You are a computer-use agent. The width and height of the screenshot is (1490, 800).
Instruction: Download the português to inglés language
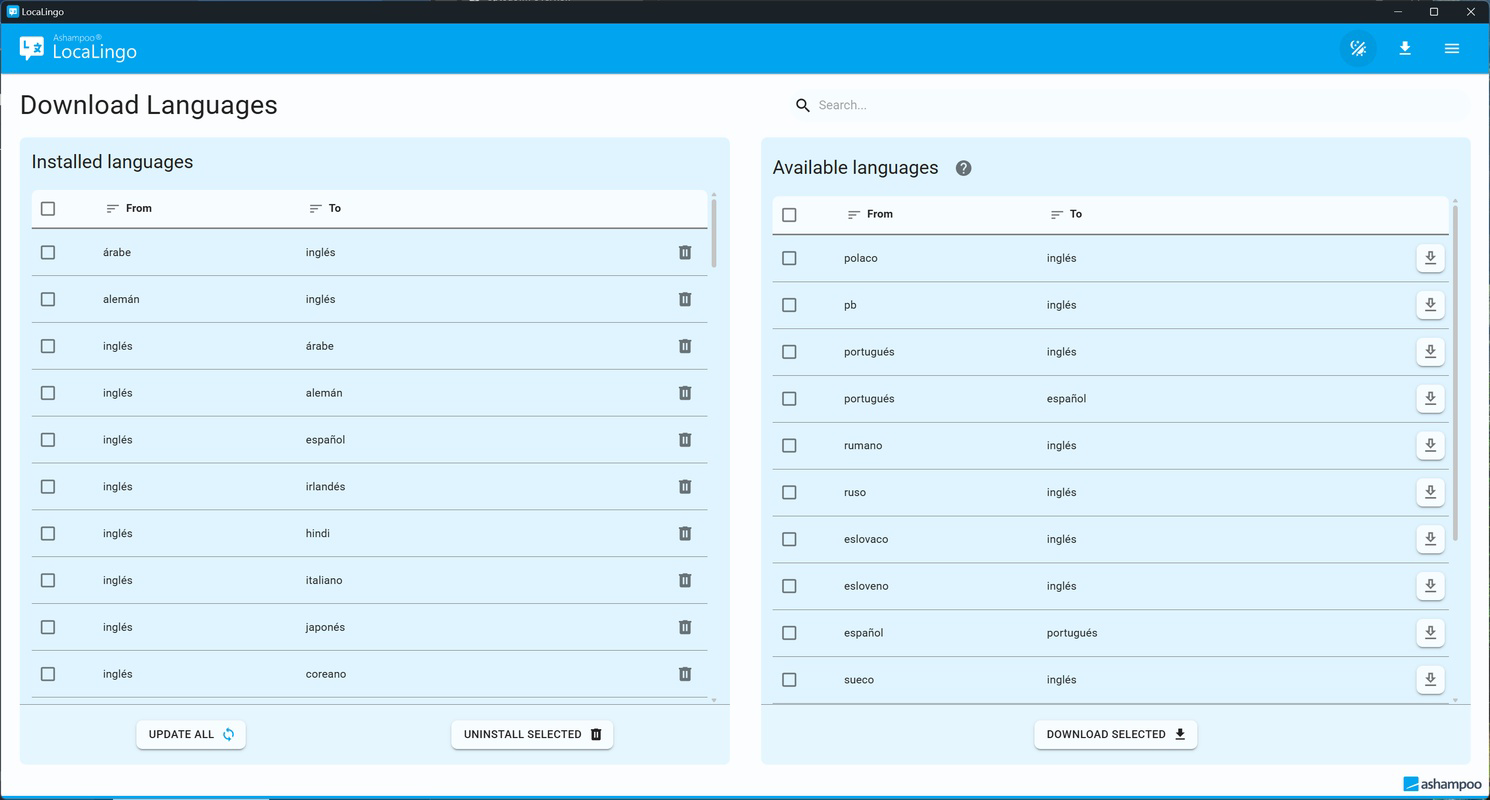tap(1430, 352)
